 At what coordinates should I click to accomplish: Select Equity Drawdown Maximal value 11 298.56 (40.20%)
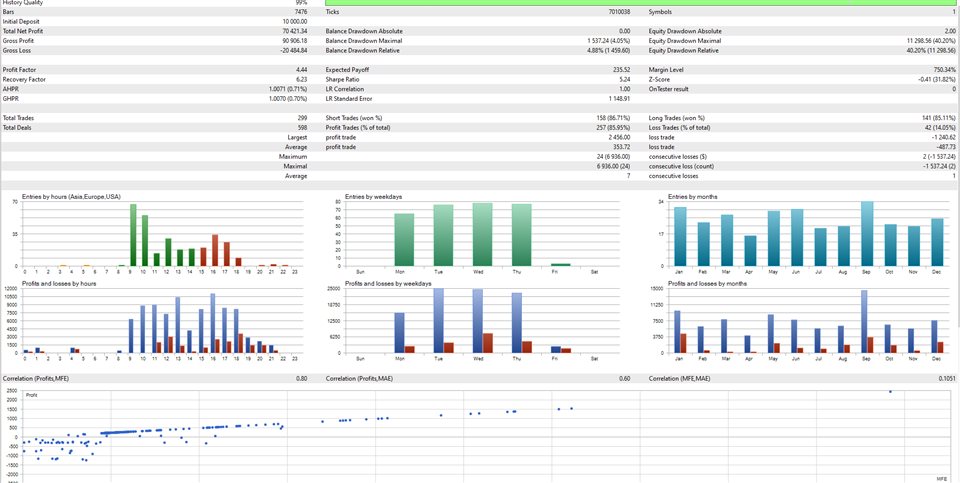coord(931,40)
